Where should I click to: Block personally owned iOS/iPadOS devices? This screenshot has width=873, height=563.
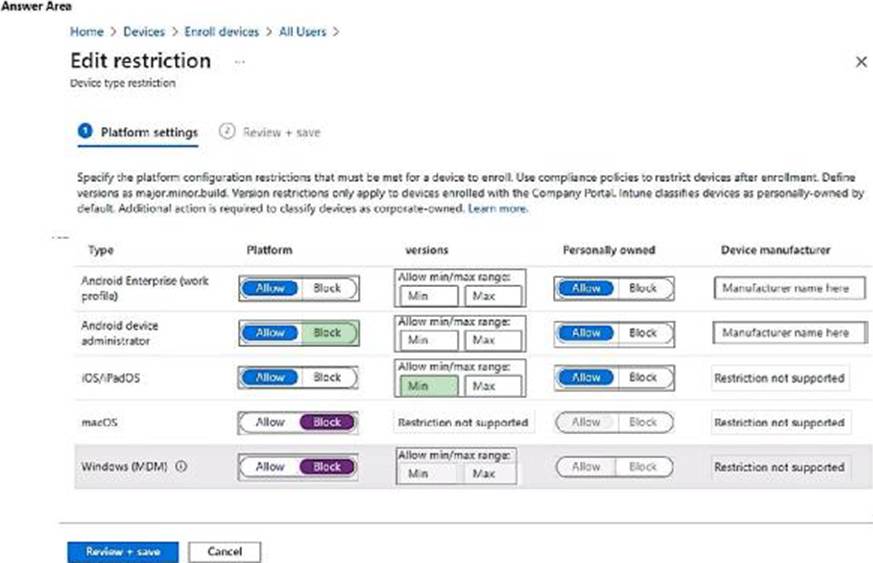coord(643,378)
